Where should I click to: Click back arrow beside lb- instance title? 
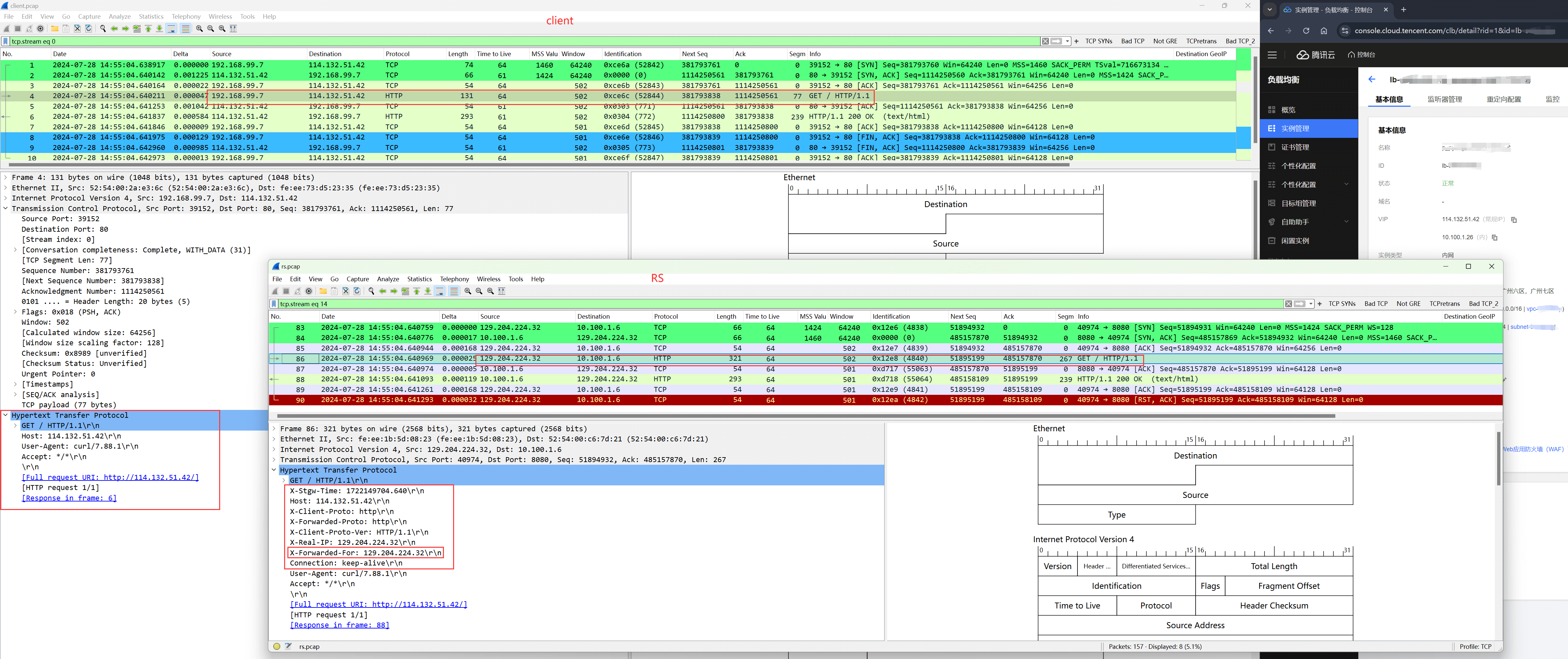click(1371, 79)
